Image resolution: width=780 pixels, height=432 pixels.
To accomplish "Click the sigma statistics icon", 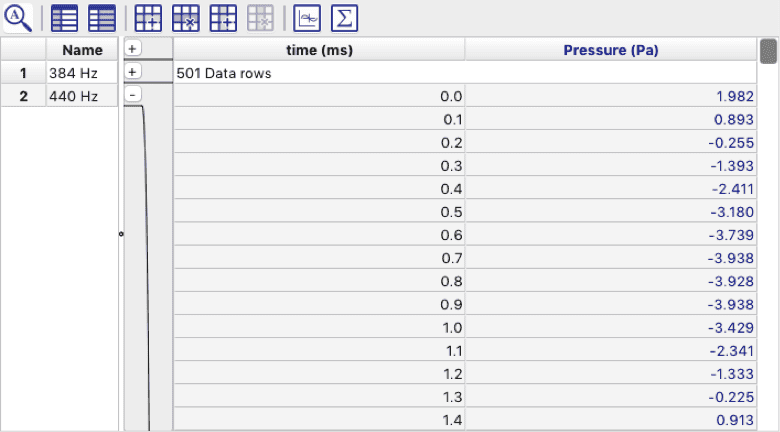I will 344,17.
